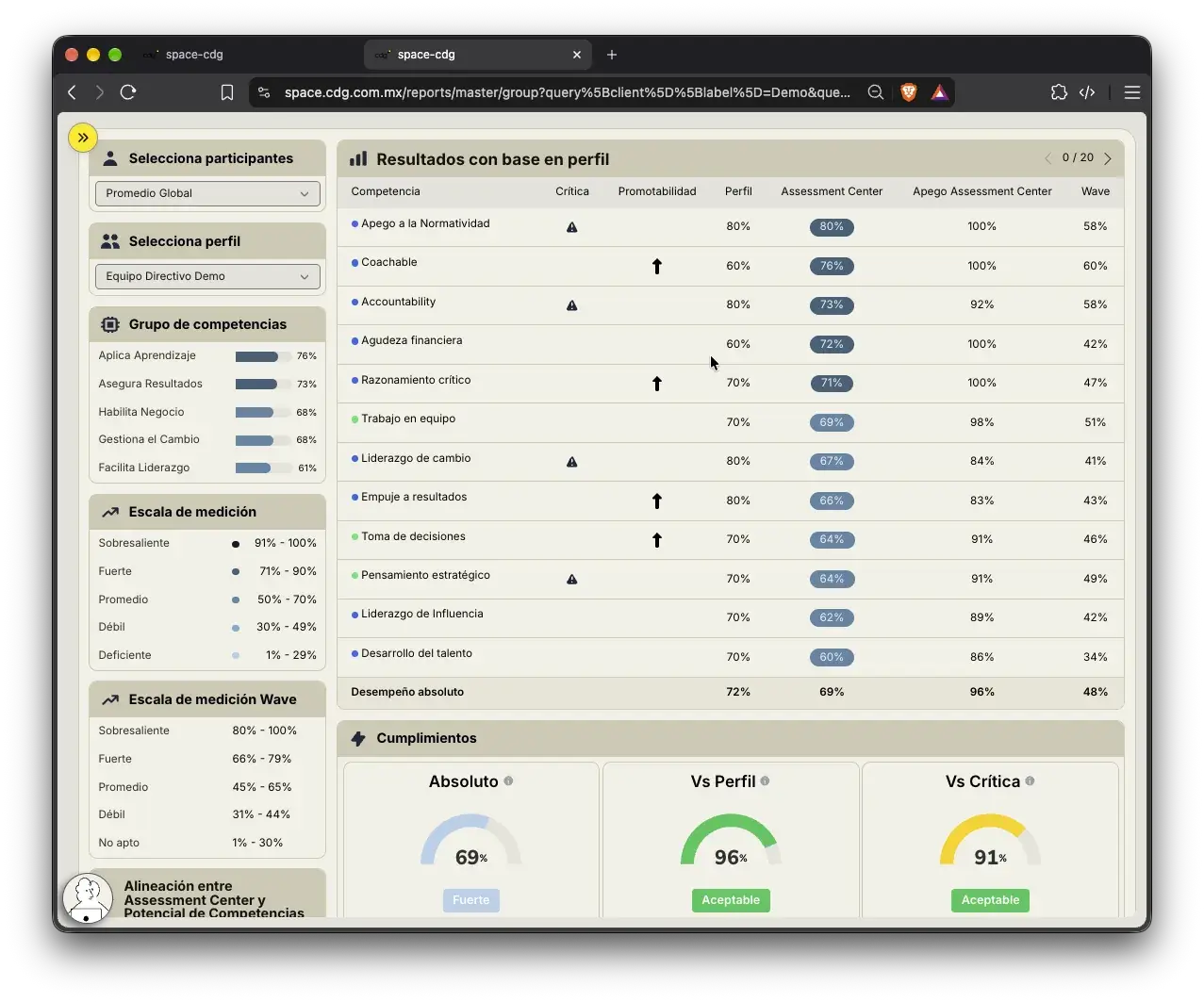Open the Extensions puzzle icon
Viewport: 1204px width, 1002px height.
1059,92
